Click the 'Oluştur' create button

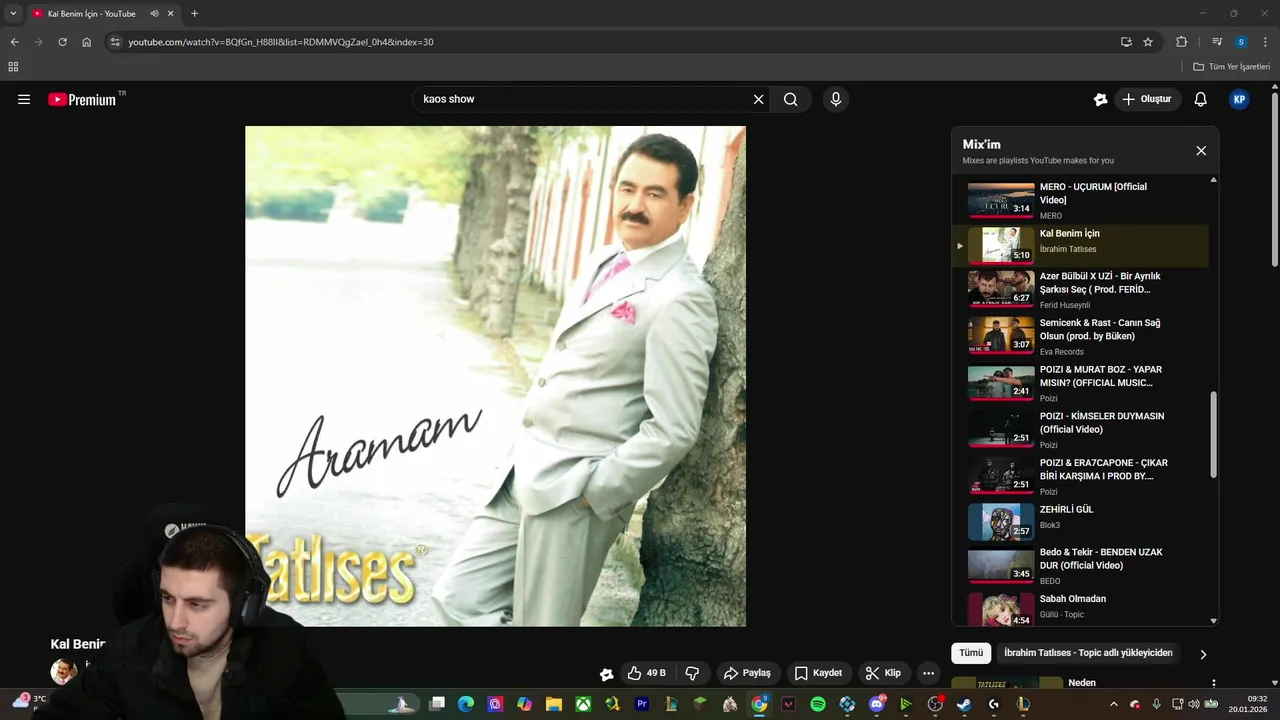tap(1148, 99)
